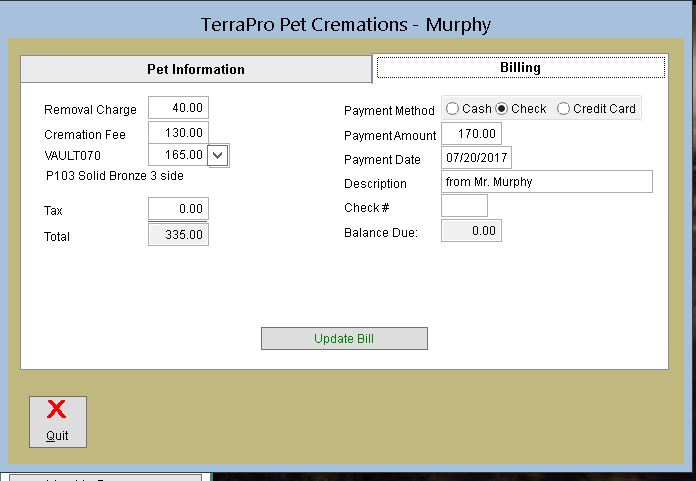Image resolution: width=696 pixels, height=481 pixels.
Task: Click the Payment Method label
Action: point(389,110)
